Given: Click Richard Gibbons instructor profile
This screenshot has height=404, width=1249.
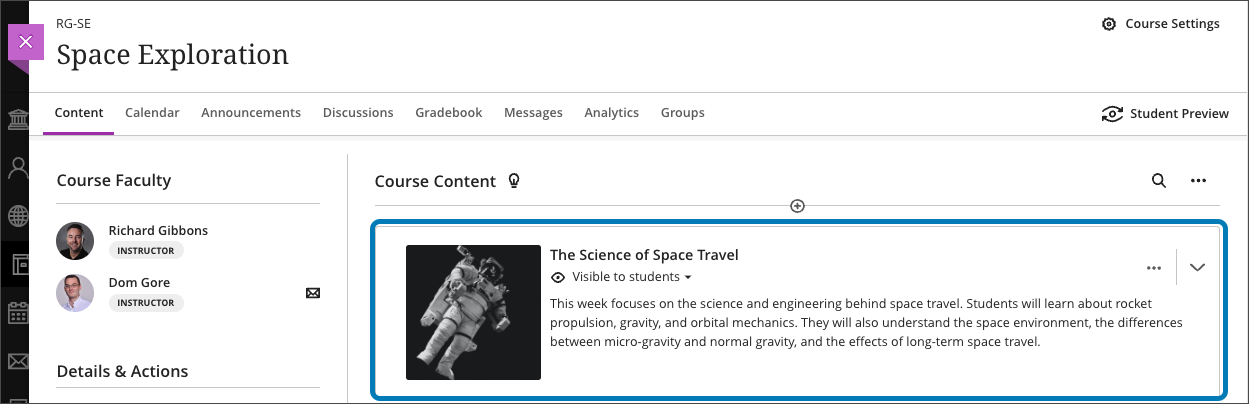Looking at the screenshot, I should click(158, 231).
